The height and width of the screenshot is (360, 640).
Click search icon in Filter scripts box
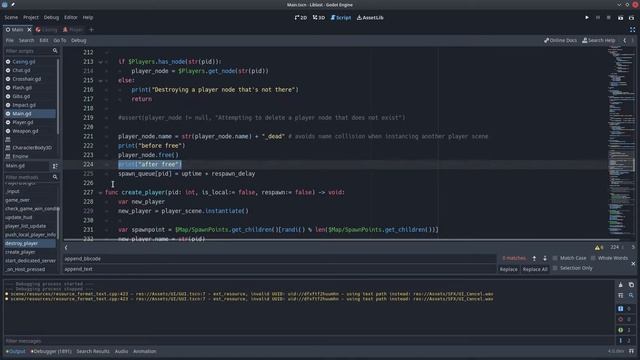coord(55,51)
